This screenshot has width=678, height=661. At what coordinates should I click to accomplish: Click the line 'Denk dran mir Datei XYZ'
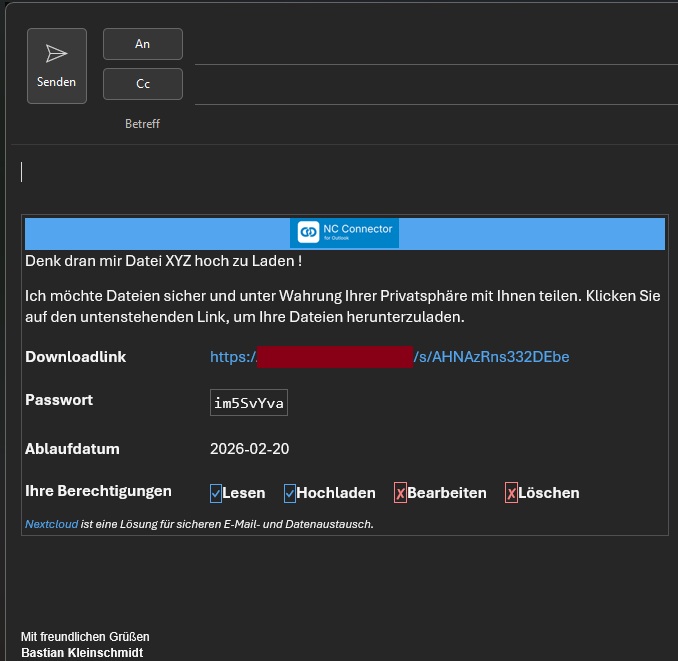click(x=163, y=261)
